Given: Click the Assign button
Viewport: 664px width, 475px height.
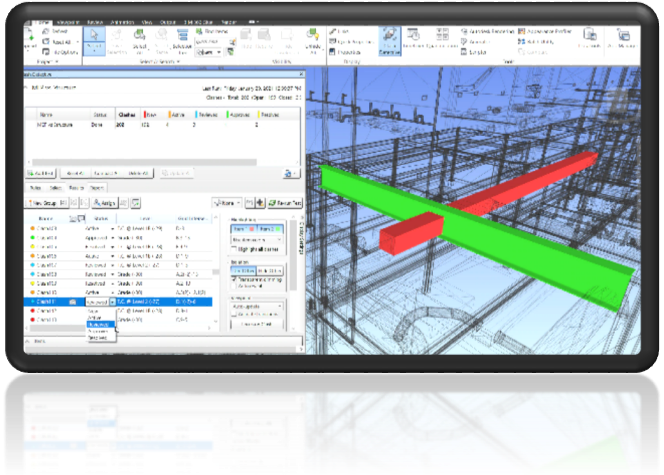Looking at the screenshot, I should (x=104, y=203).
